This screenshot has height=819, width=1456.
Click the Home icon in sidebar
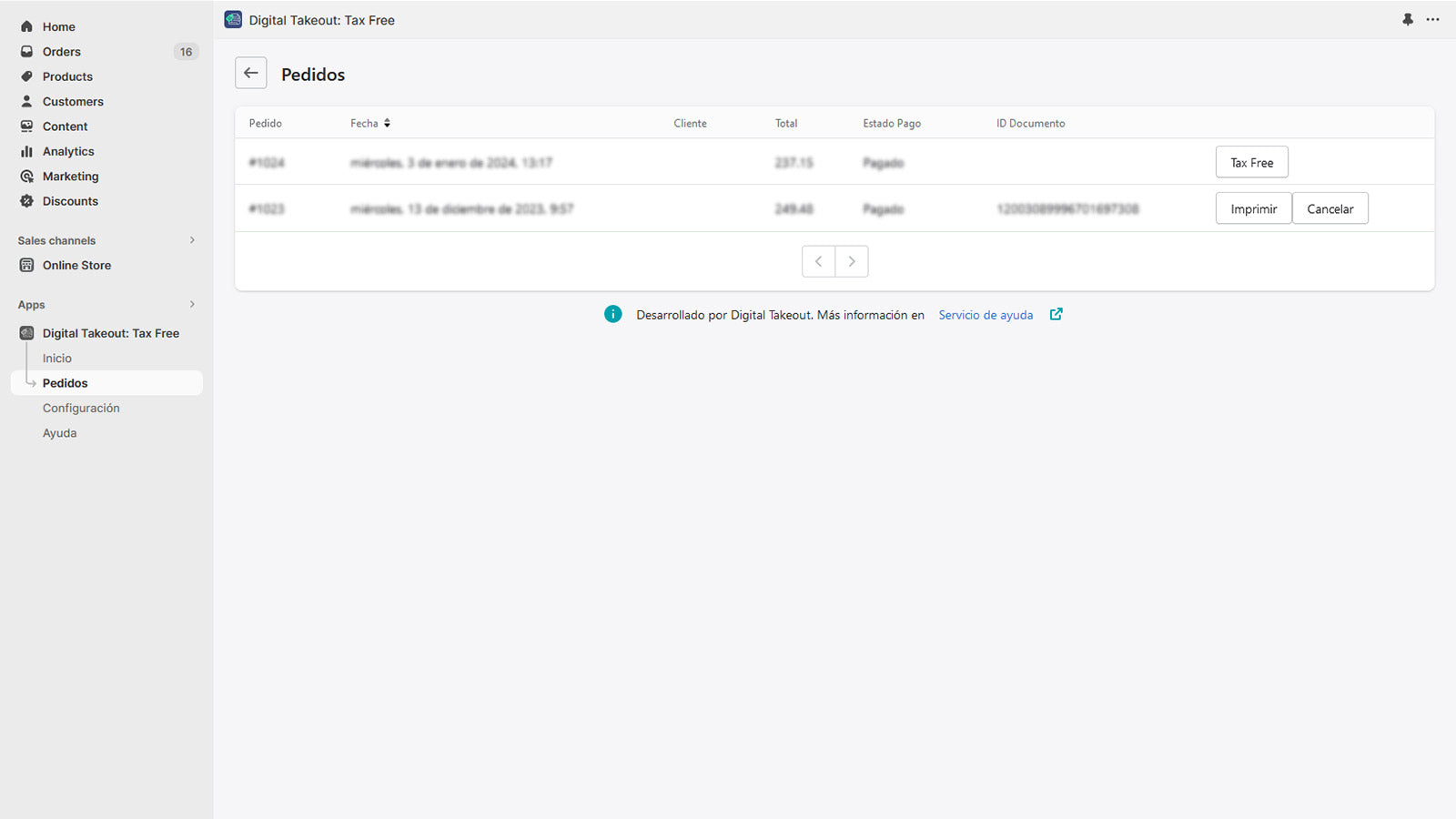coord(26,26)
